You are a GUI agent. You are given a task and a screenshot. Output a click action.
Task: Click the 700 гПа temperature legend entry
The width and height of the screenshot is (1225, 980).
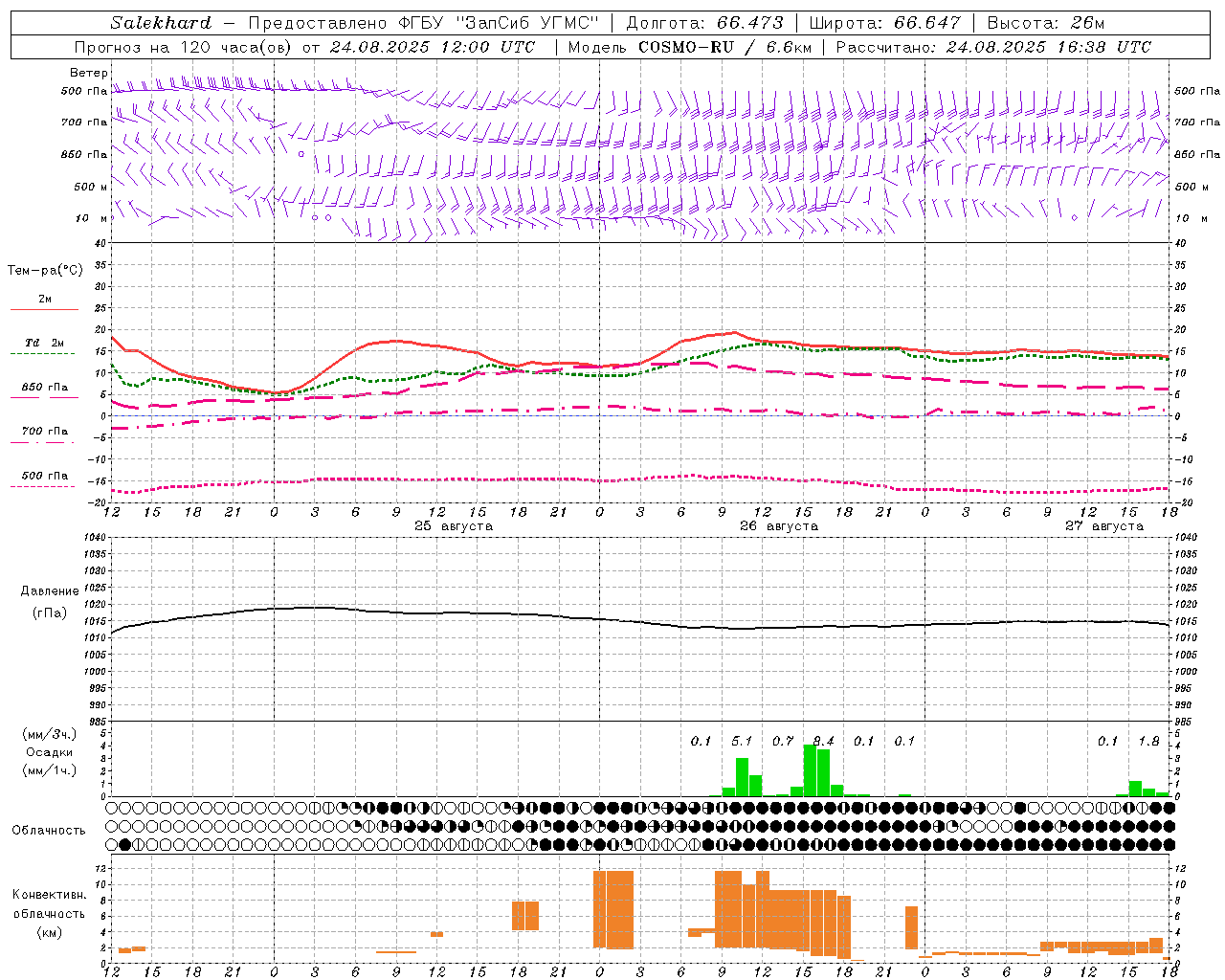[x=44, y=432]
